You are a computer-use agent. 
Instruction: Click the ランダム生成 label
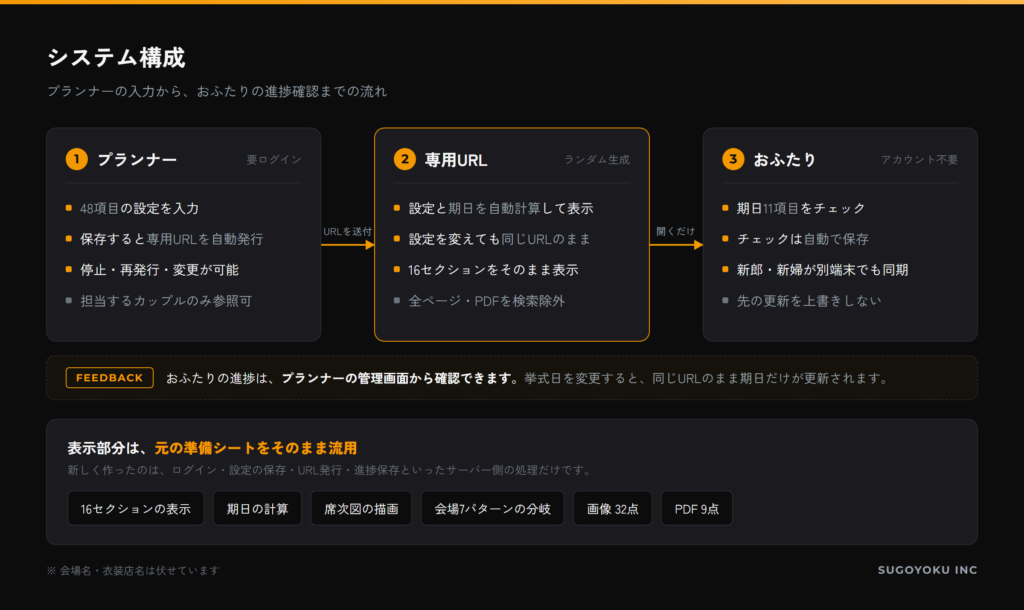(x=597, y=159)
